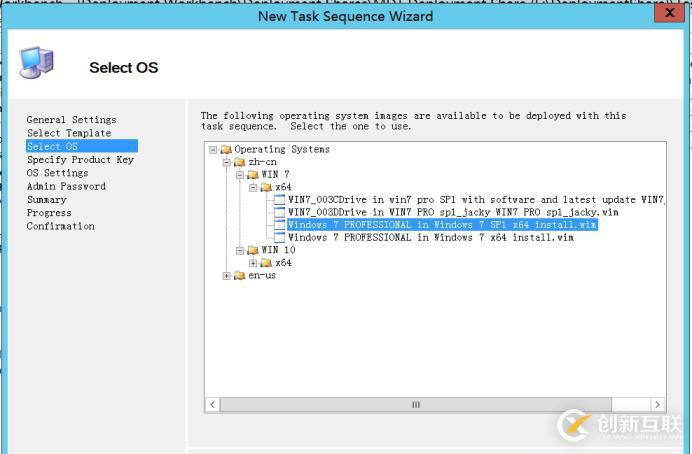692x454 pixels.
Task: Go to Admin Password wizard step
Action: 66,186
